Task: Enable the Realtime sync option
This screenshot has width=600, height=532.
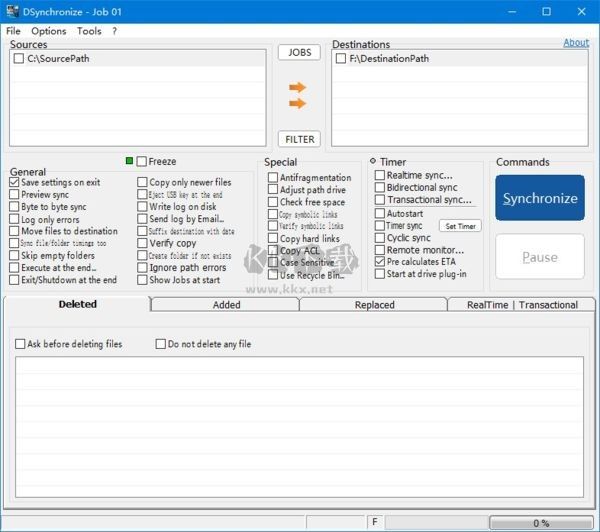Action: pyautogui.click(x=380, y=175)
